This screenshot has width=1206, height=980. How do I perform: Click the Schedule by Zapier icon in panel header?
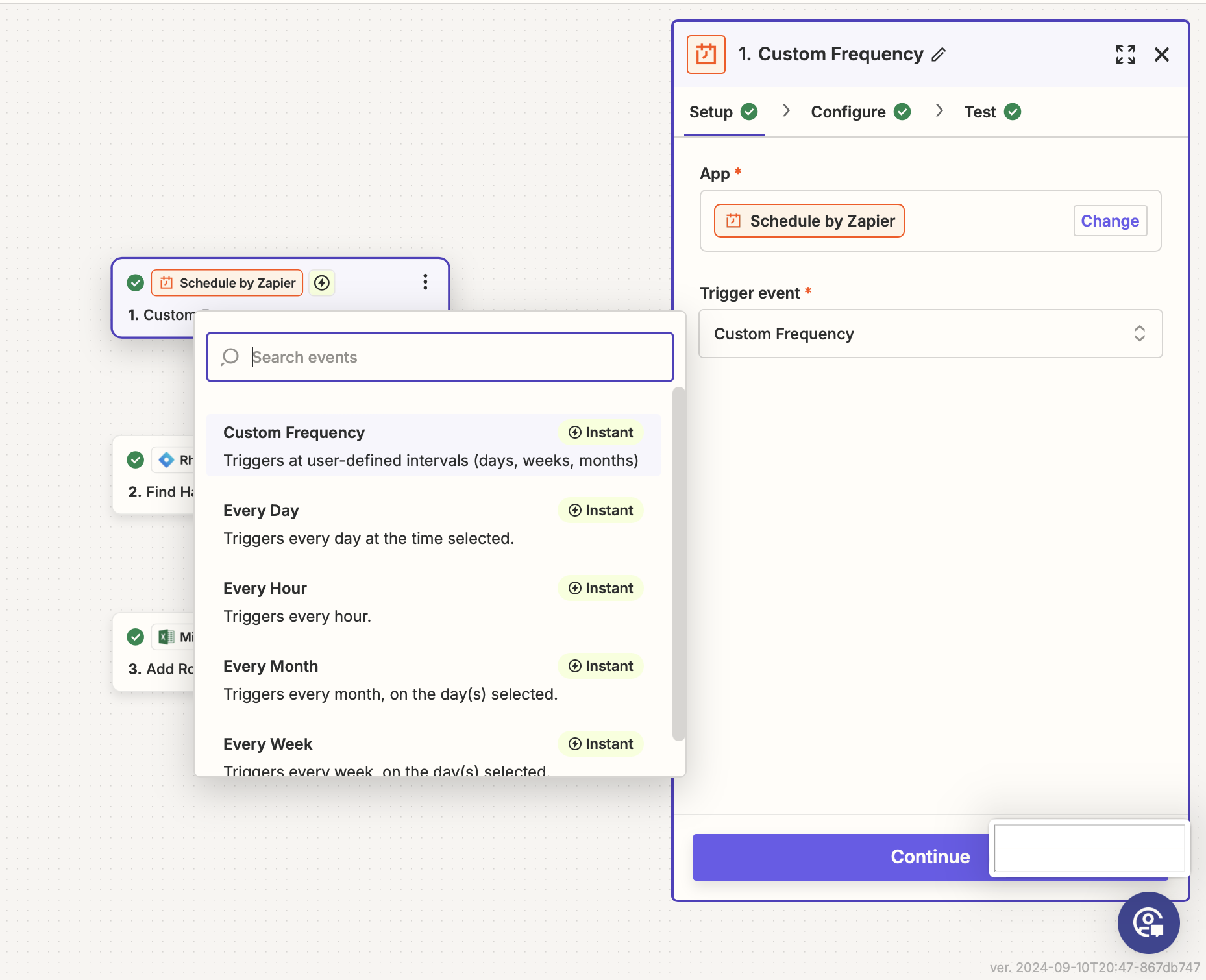(706, 55)
